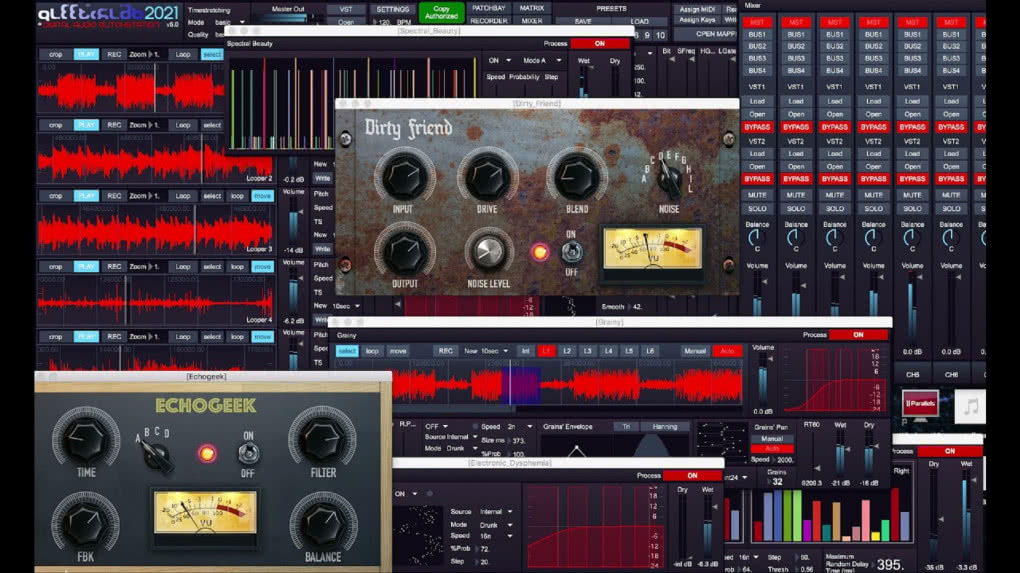Flip the Dirty Friend ON/OFF switch
Image resolution: width=1020 pixels, height=573 pixels.
(571, 252)
